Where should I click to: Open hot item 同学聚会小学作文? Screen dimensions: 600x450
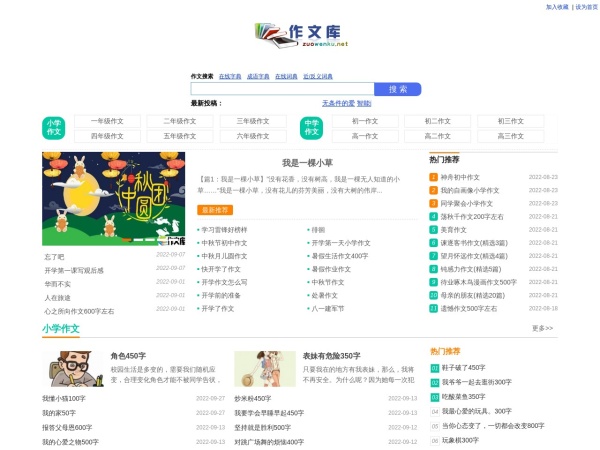tap(466, 204)
